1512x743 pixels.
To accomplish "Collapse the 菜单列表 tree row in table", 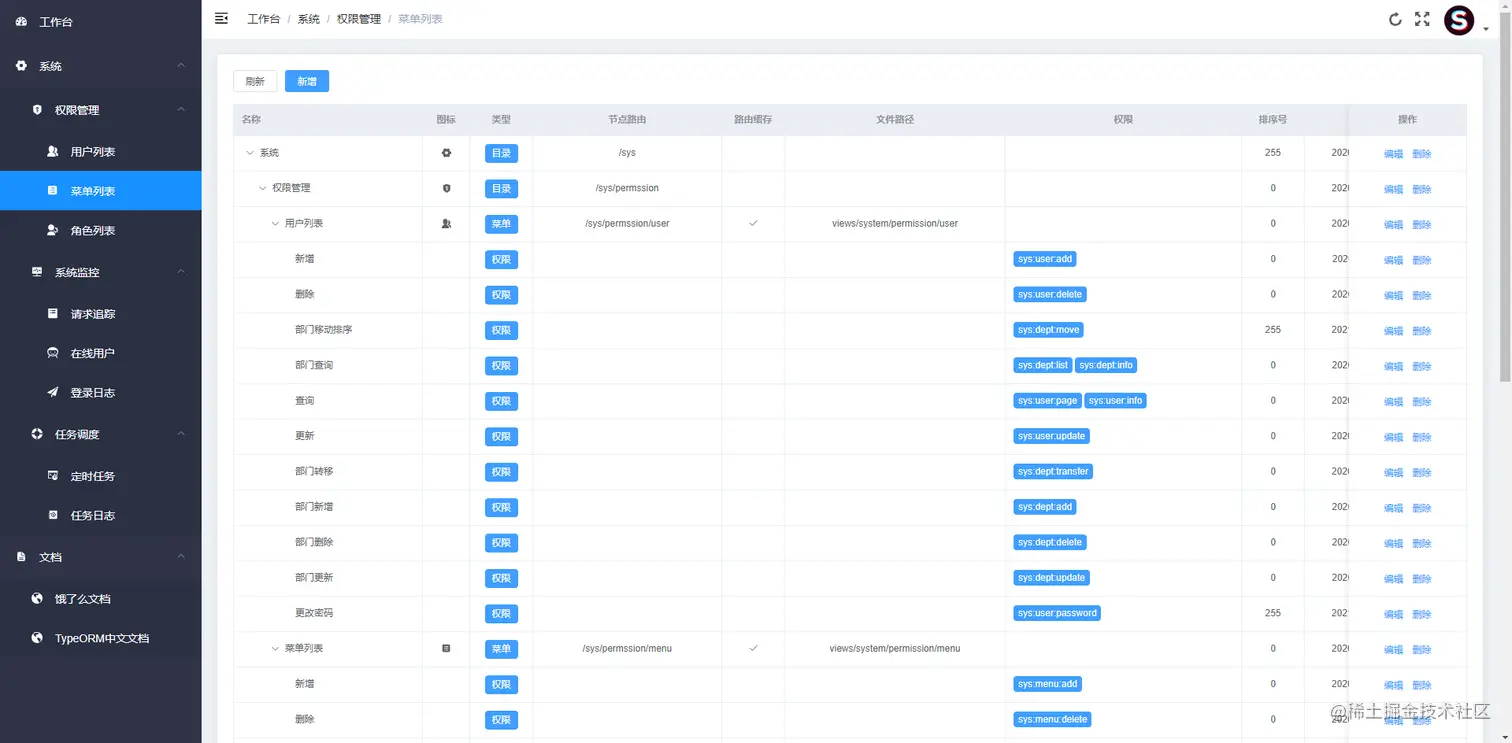I will click(x=276, y=648).
